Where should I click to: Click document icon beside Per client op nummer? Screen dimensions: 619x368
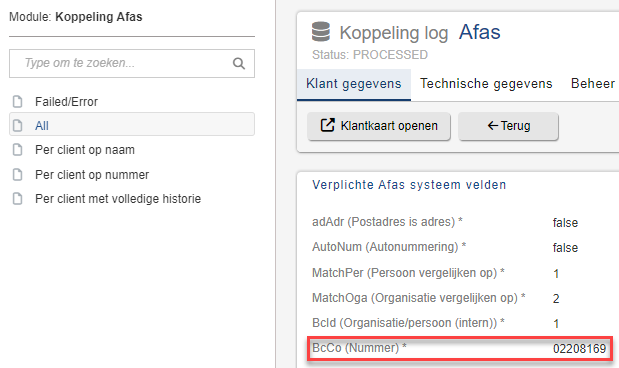[x=18, y=175]
